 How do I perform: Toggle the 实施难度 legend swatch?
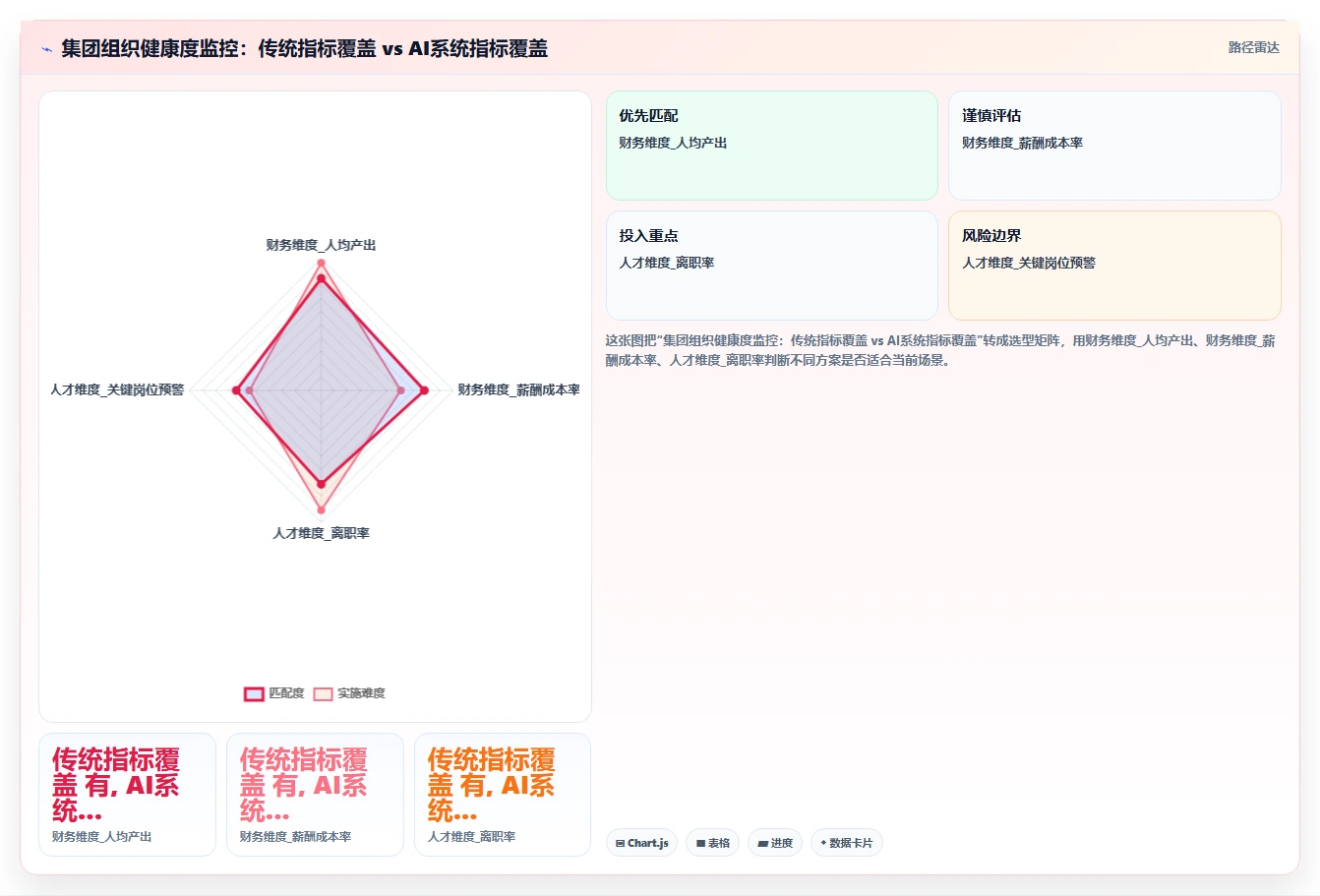(x=323, y=693)
